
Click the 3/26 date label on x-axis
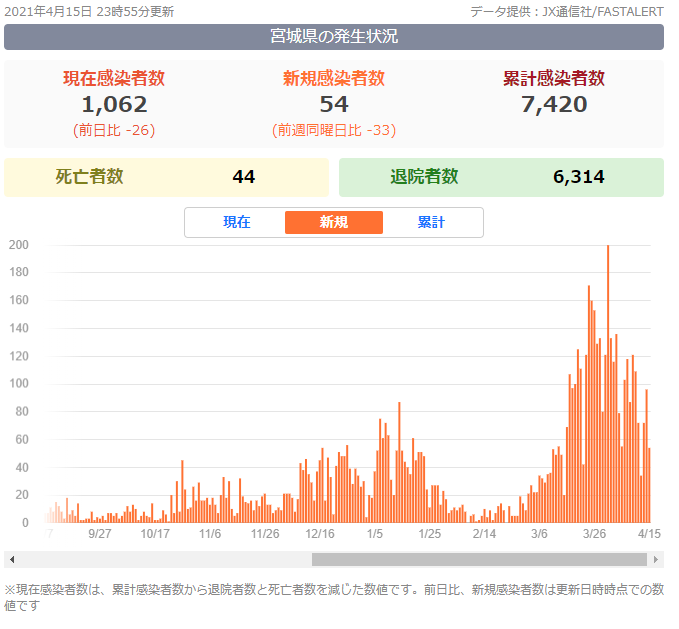[x=596, y=534]
